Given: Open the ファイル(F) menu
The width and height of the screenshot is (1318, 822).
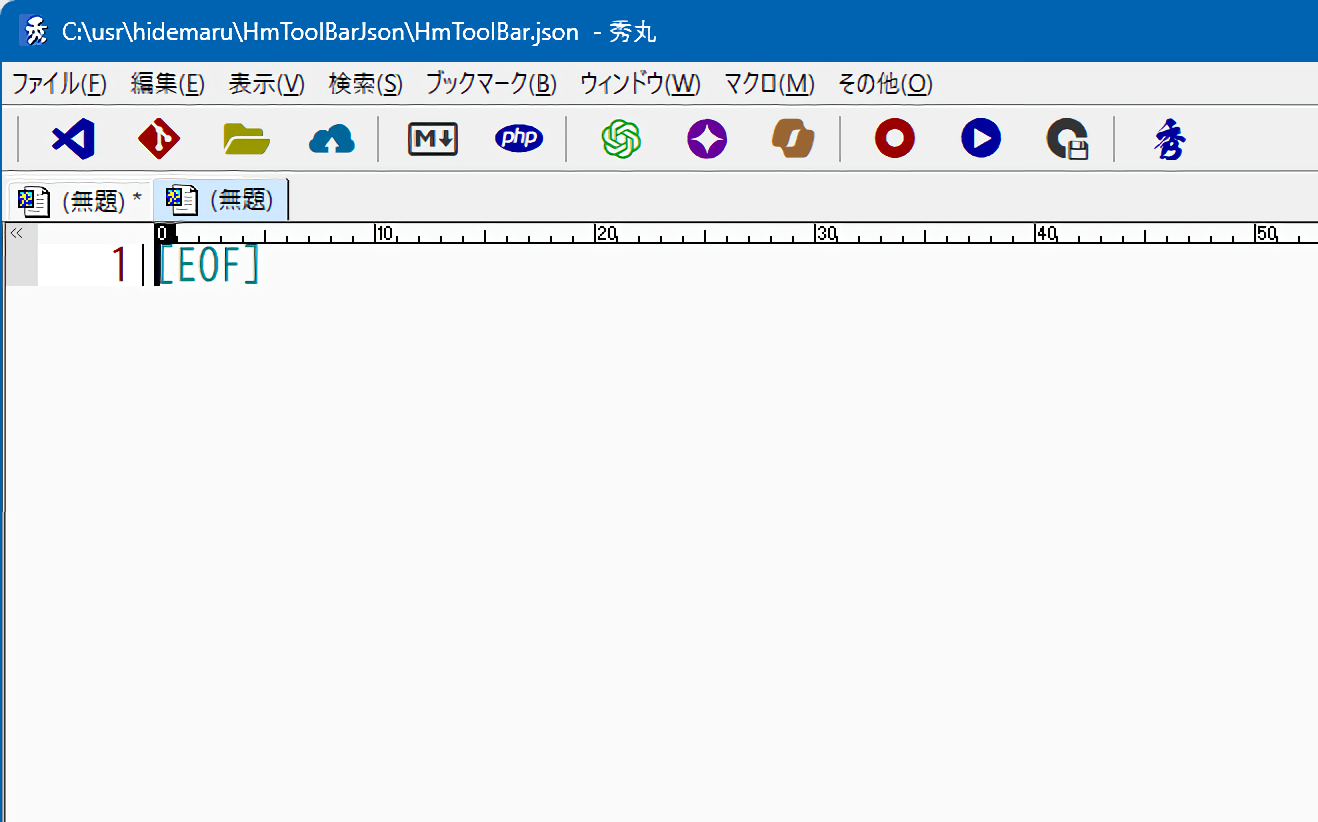Looking at the screenshot, I should click(x=59, y=84).
